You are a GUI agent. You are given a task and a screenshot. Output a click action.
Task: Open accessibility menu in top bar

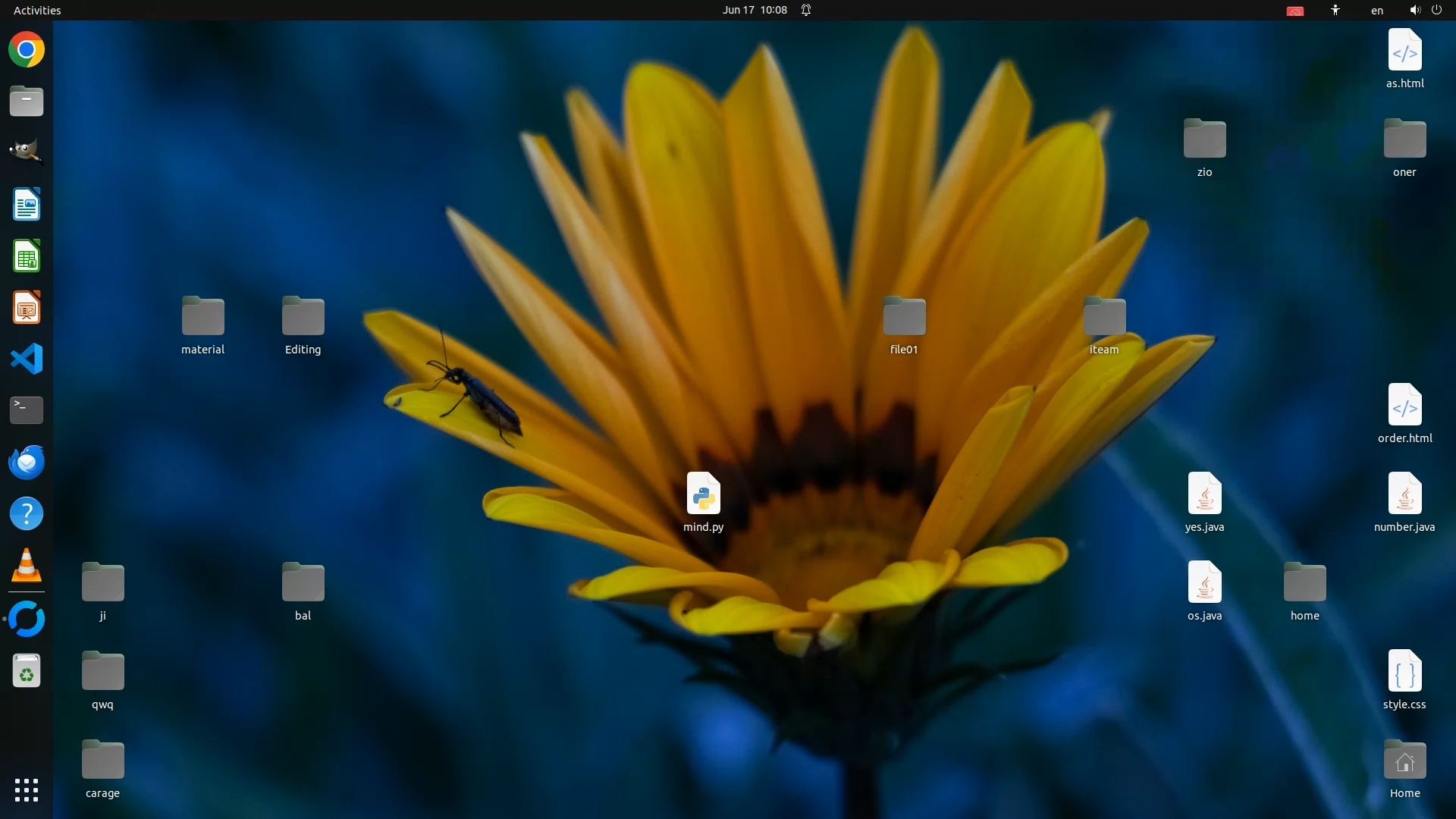point(1335,10)
